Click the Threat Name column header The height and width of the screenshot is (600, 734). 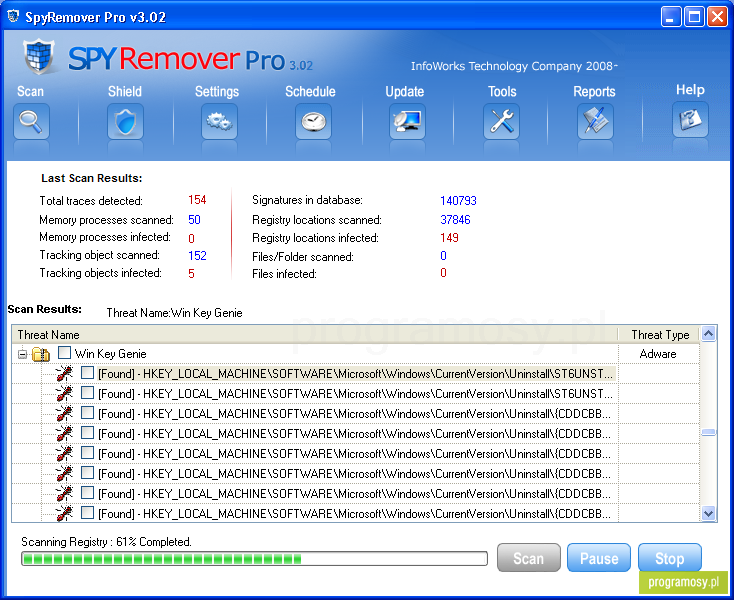[x=315, y=335]
